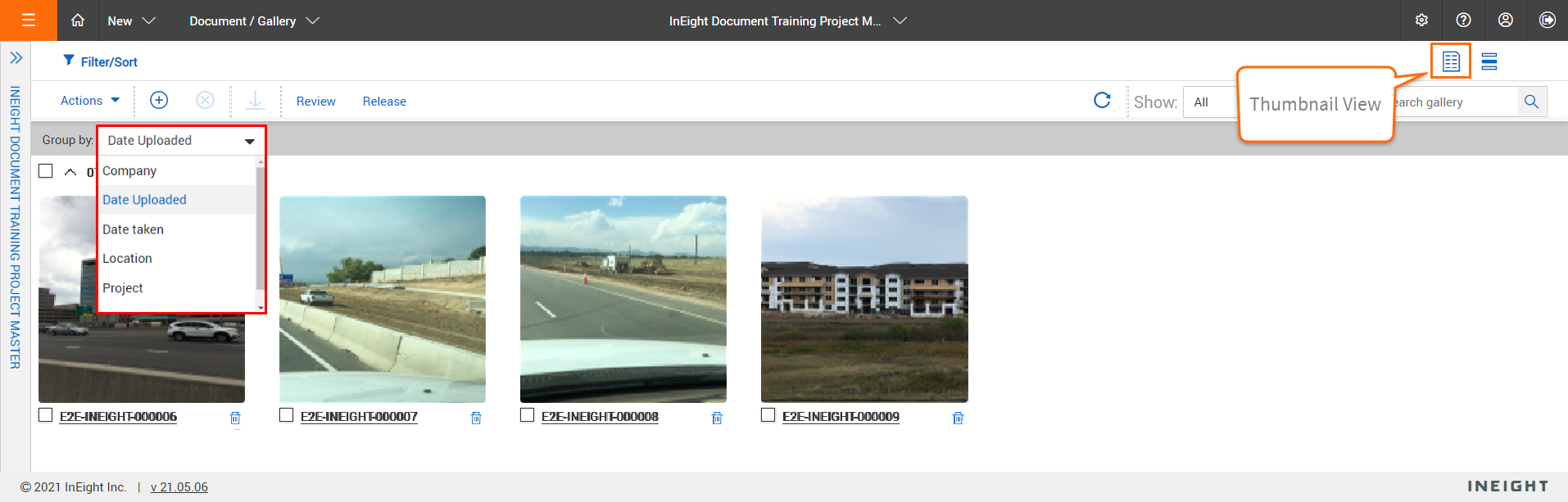The height and width of the screenshot is (502, 1568).
Task: Open the Document / Gallery dropdown
Action: (x=254, y=20)
